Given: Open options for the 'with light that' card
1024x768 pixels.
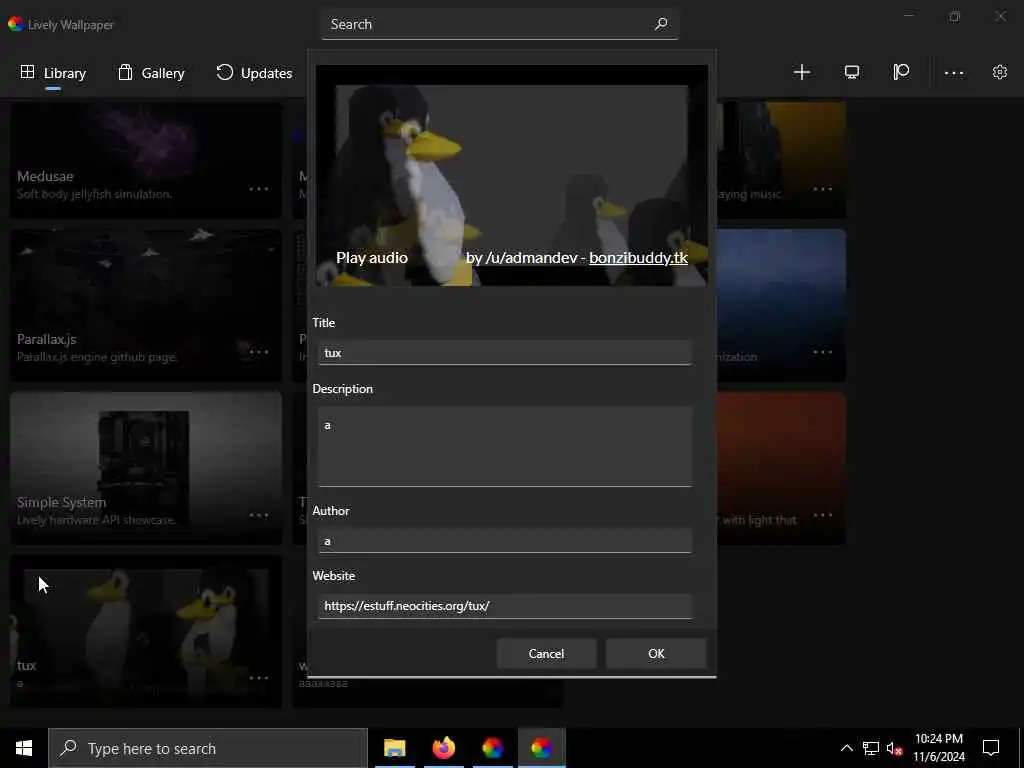Looking at the screenshot, I should click(823, 515).
